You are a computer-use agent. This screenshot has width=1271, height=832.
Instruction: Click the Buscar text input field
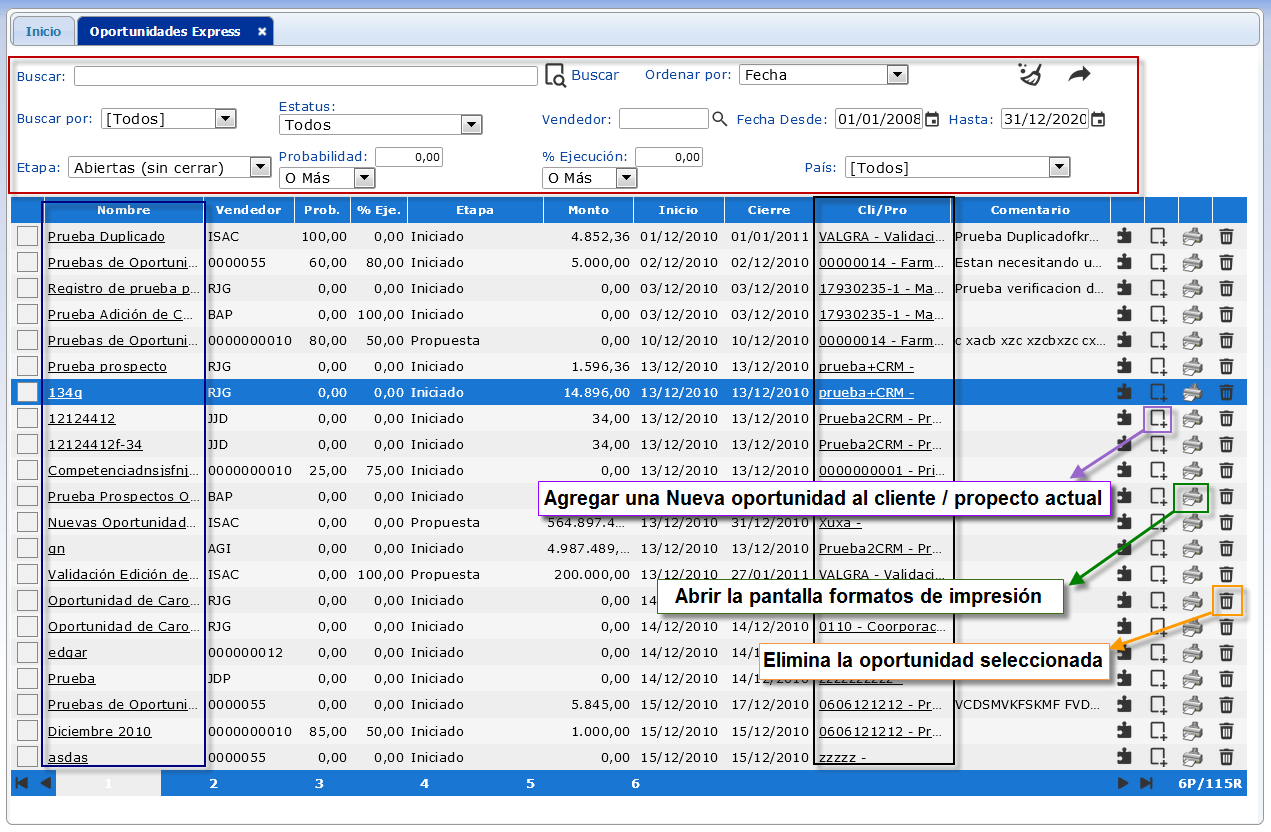click(305, 76)
